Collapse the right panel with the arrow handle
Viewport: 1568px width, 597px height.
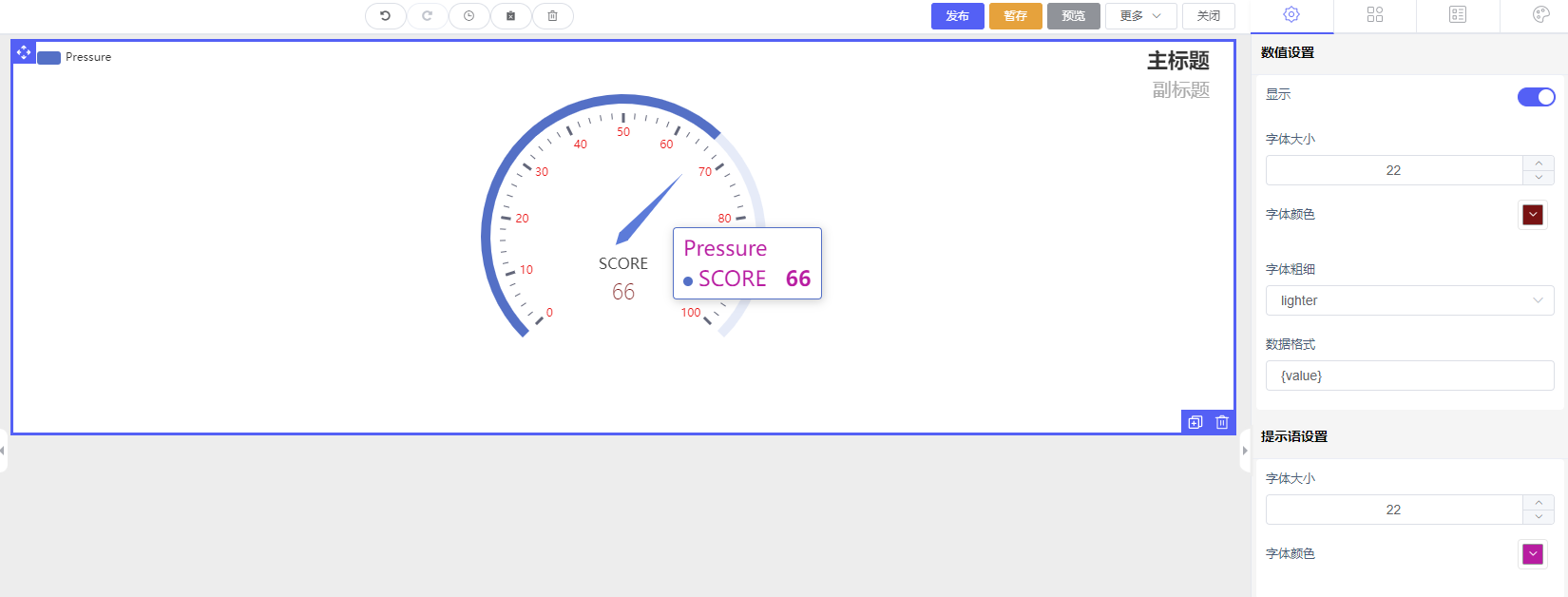[1244, 451]
